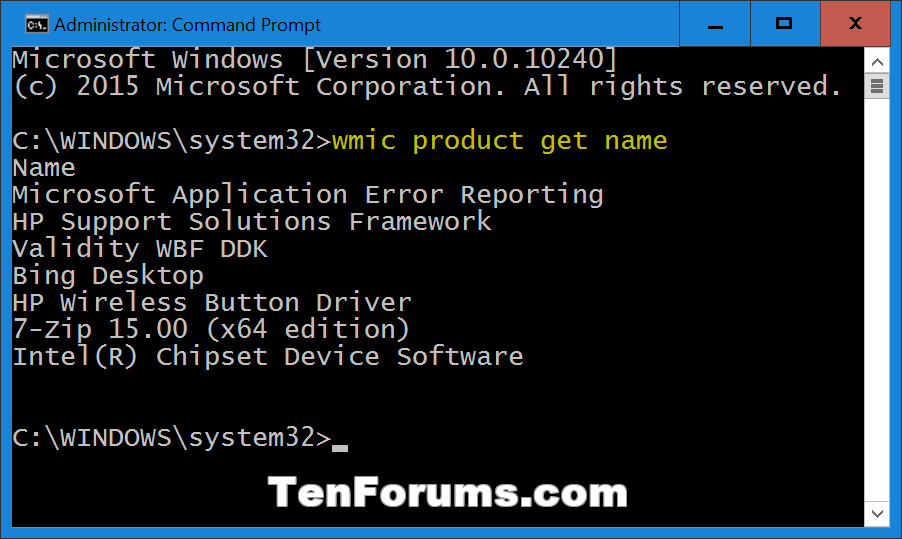Select the HP Support Solutions Framework entry

pos(252,222)
